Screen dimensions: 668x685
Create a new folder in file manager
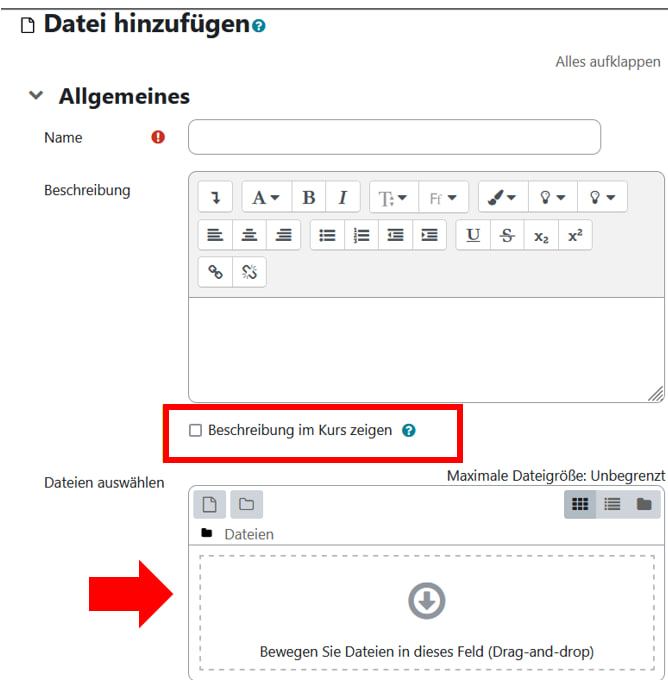(246, 504)
